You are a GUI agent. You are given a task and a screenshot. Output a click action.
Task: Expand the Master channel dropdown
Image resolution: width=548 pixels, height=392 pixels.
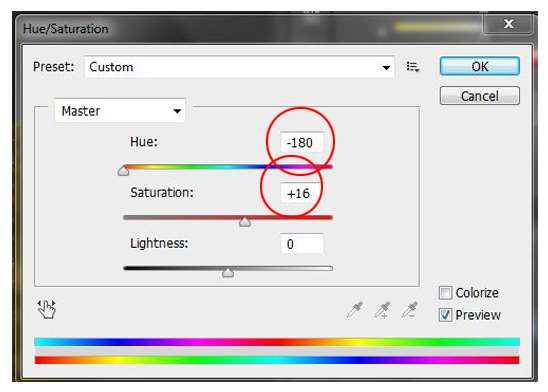pyautogui.click(x=120, y=111)
